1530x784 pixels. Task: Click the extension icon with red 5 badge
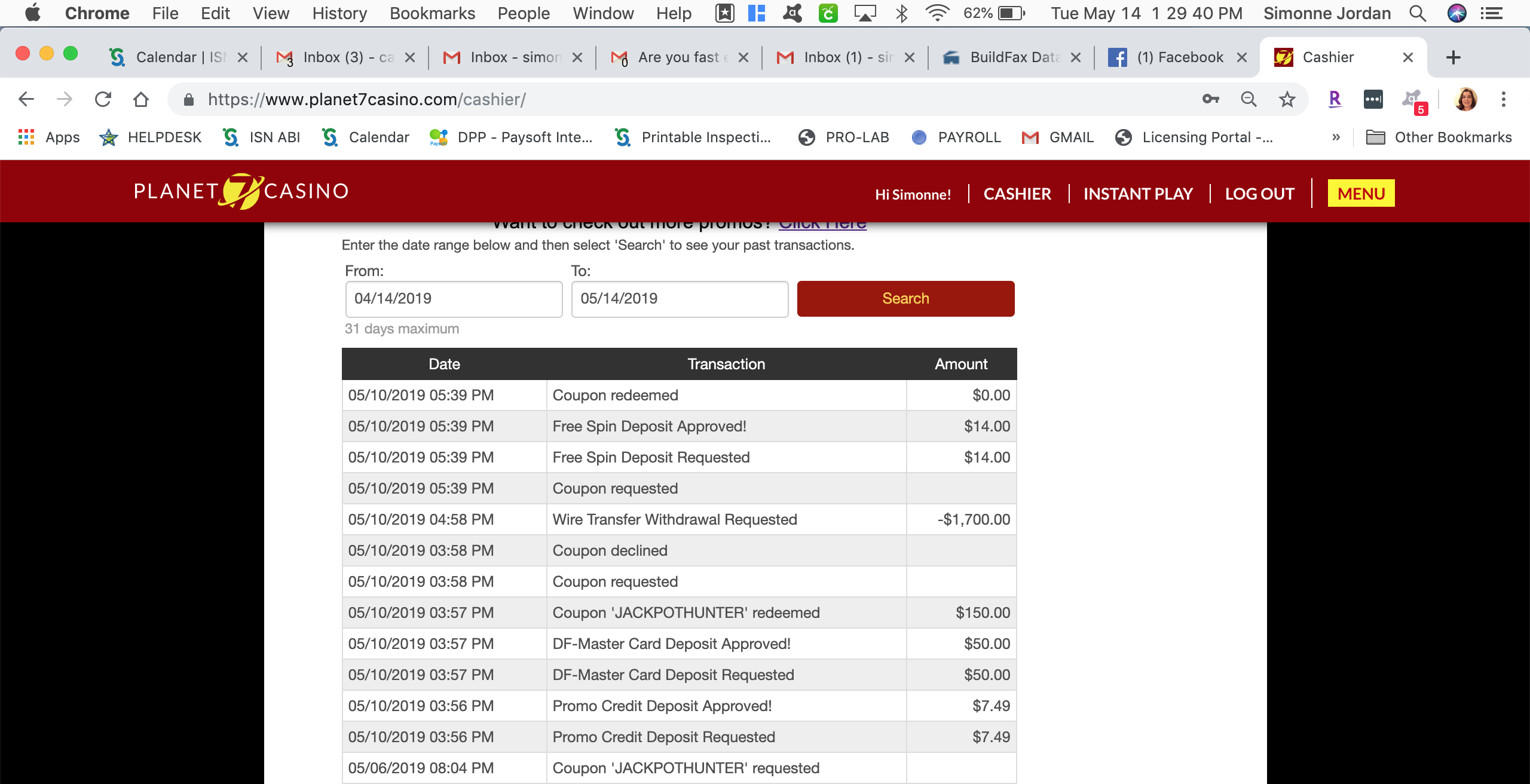point(1415,102)
